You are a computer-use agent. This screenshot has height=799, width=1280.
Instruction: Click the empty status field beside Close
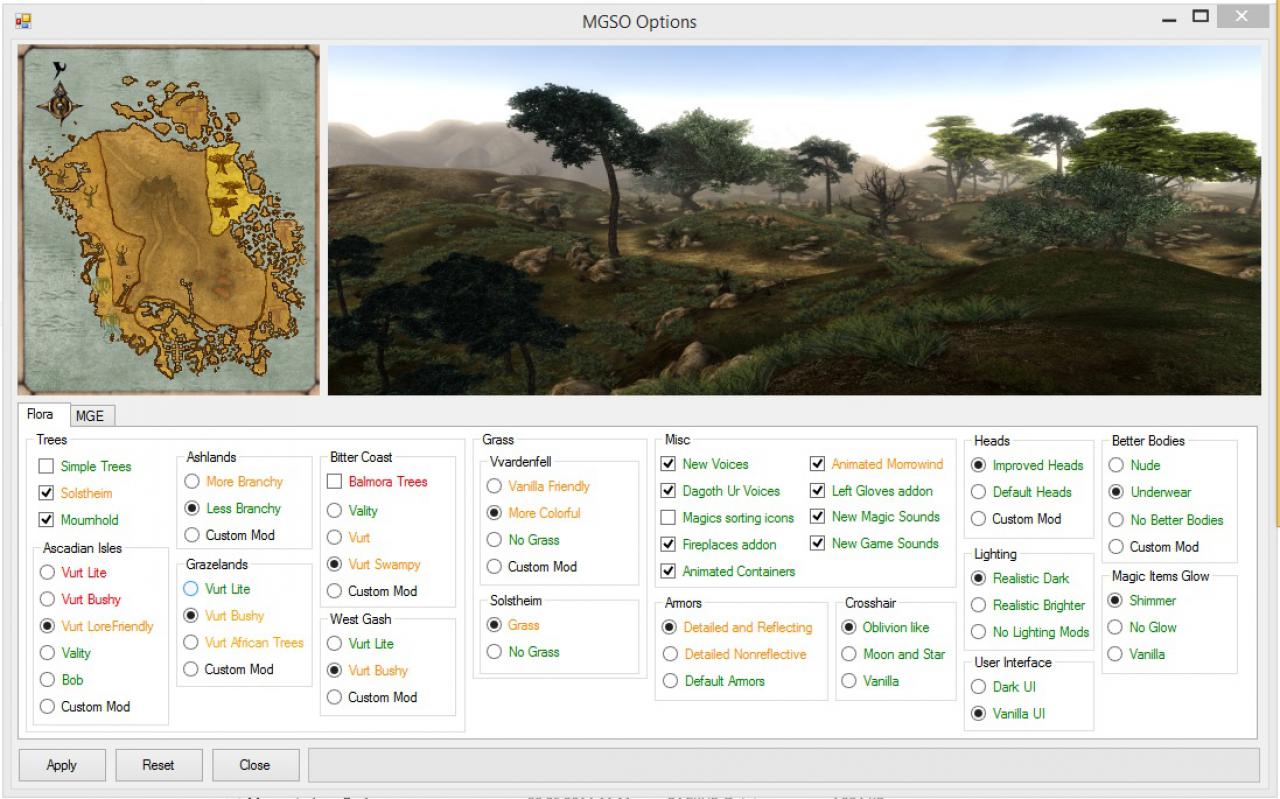tap(784, 765)
